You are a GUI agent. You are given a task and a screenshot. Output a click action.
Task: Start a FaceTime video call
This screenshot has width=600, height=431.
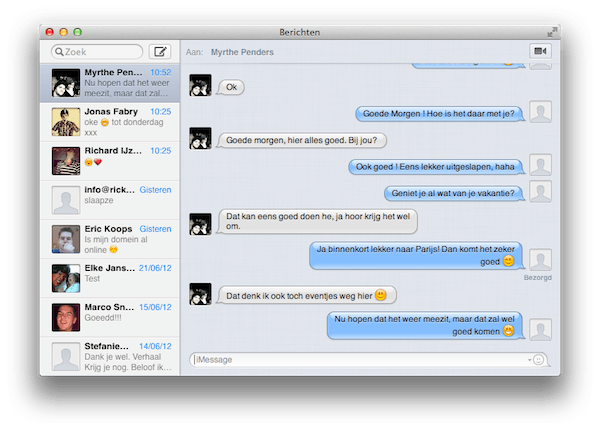pos(540,51)
